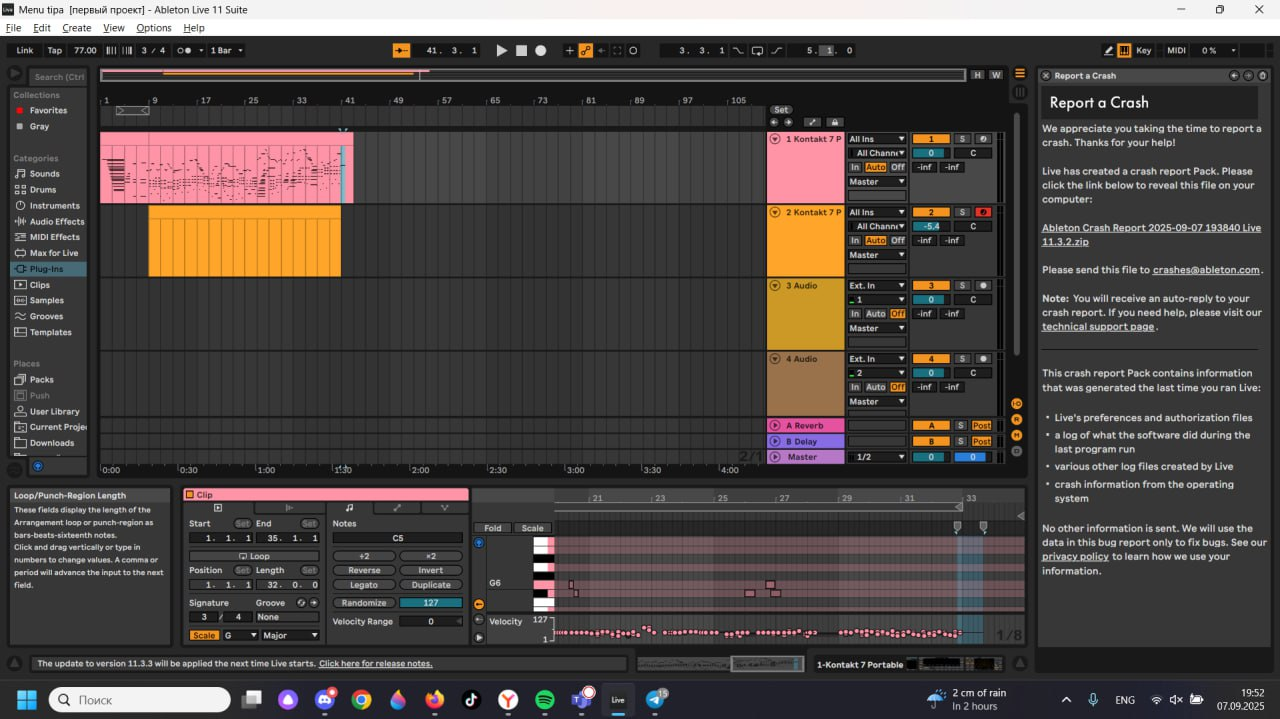Image resolution: width=1280 pixels, height=719 pixels.
Task: Set track 1 monitor to In
Action: pos(855,168)
